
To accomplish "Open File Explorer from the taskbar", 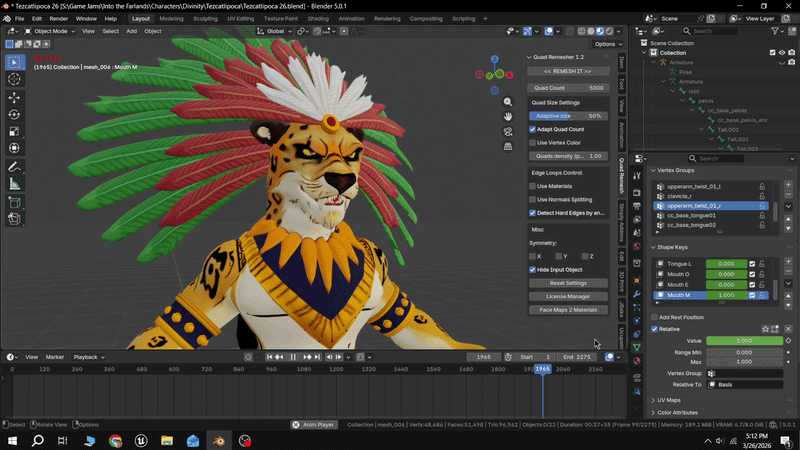I will (x=167, y=441).
